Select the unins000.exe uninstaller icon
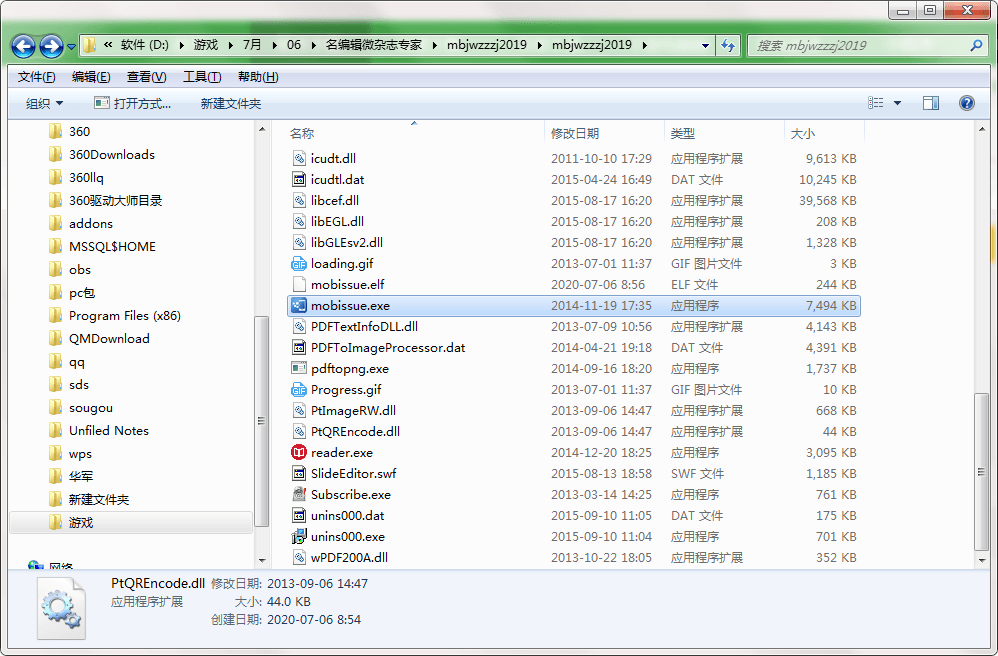Image resolution: width=998 pixels, height=656 pixels. [x=299, y=536]
